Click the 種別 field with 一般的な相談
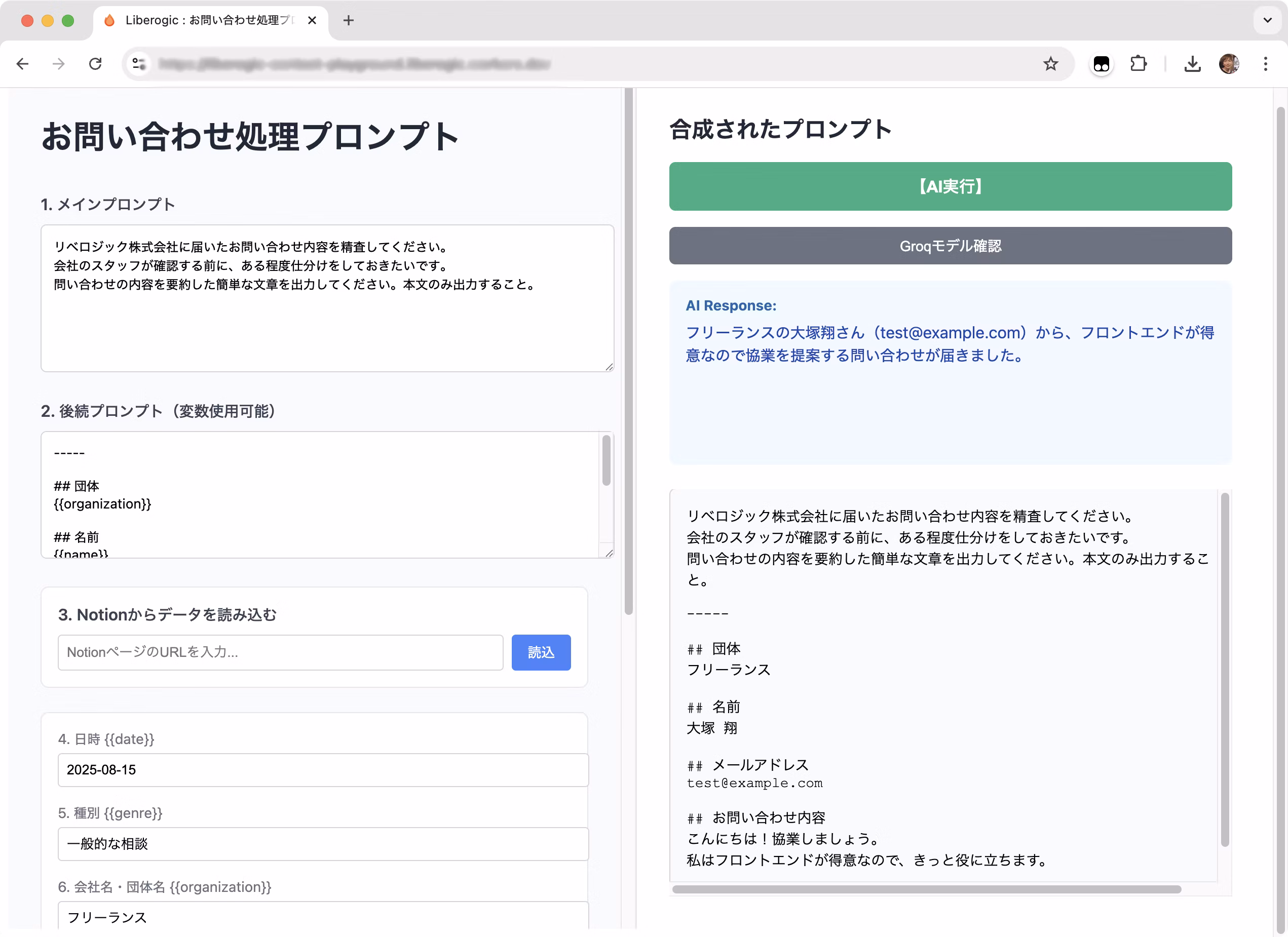 [x=323, y=843]
